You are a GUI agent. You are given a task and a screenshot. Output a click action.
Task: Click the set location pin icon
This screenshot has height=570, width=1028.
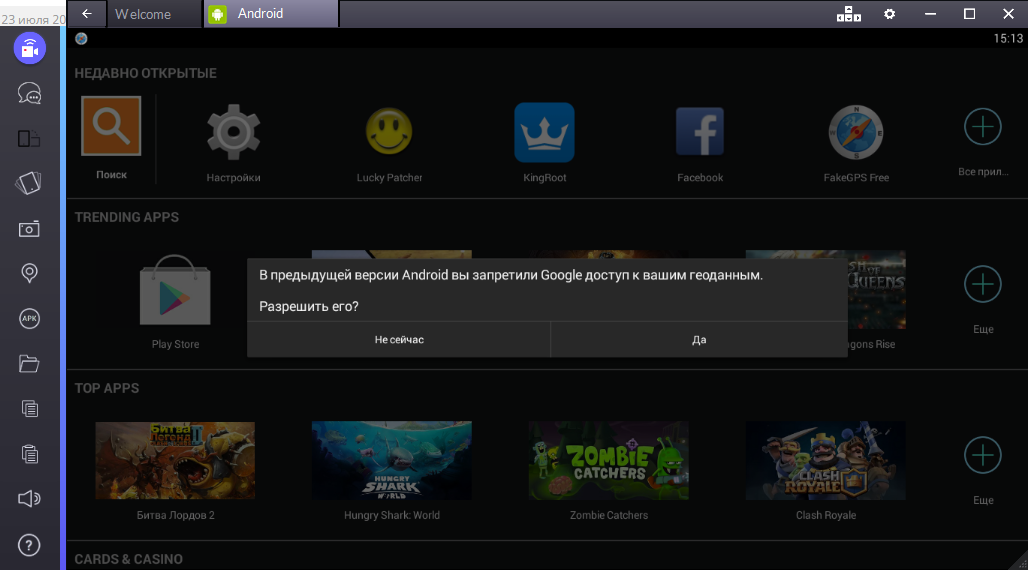click(x=30, y=273)
